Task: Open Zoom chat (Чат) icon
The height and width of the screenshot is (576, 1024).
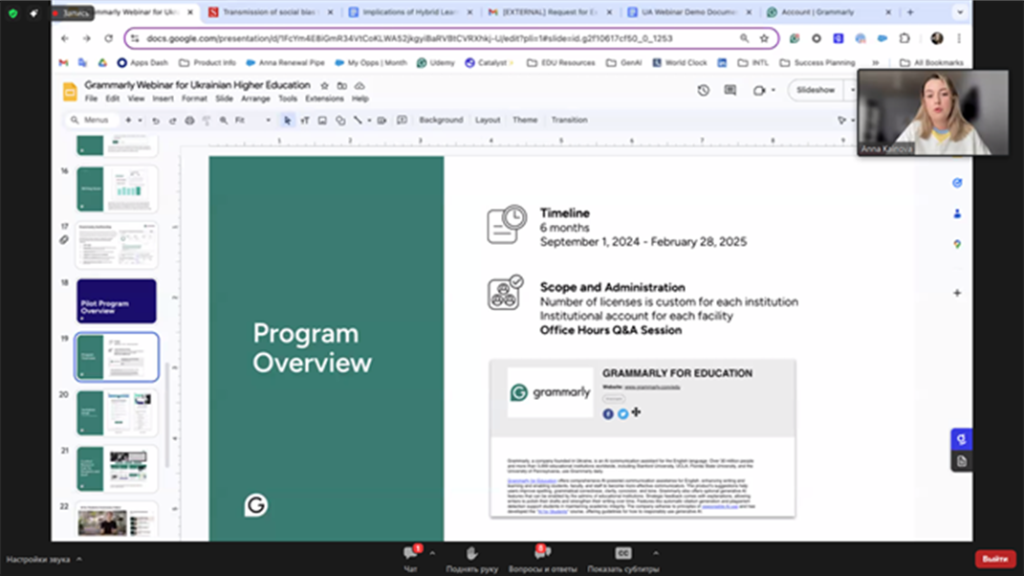Action: [x=410, y=555]
